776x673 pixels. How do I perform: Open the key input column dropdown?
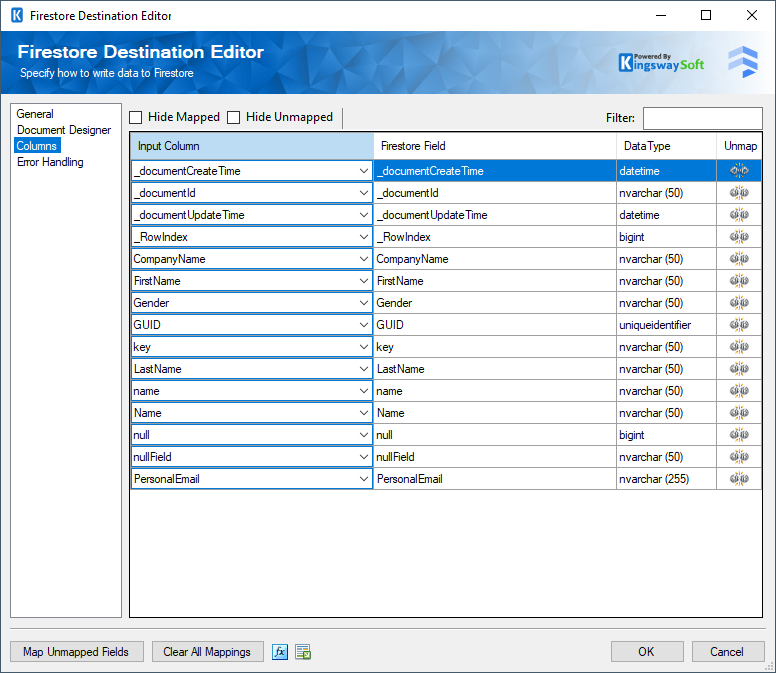click(364, 347)
